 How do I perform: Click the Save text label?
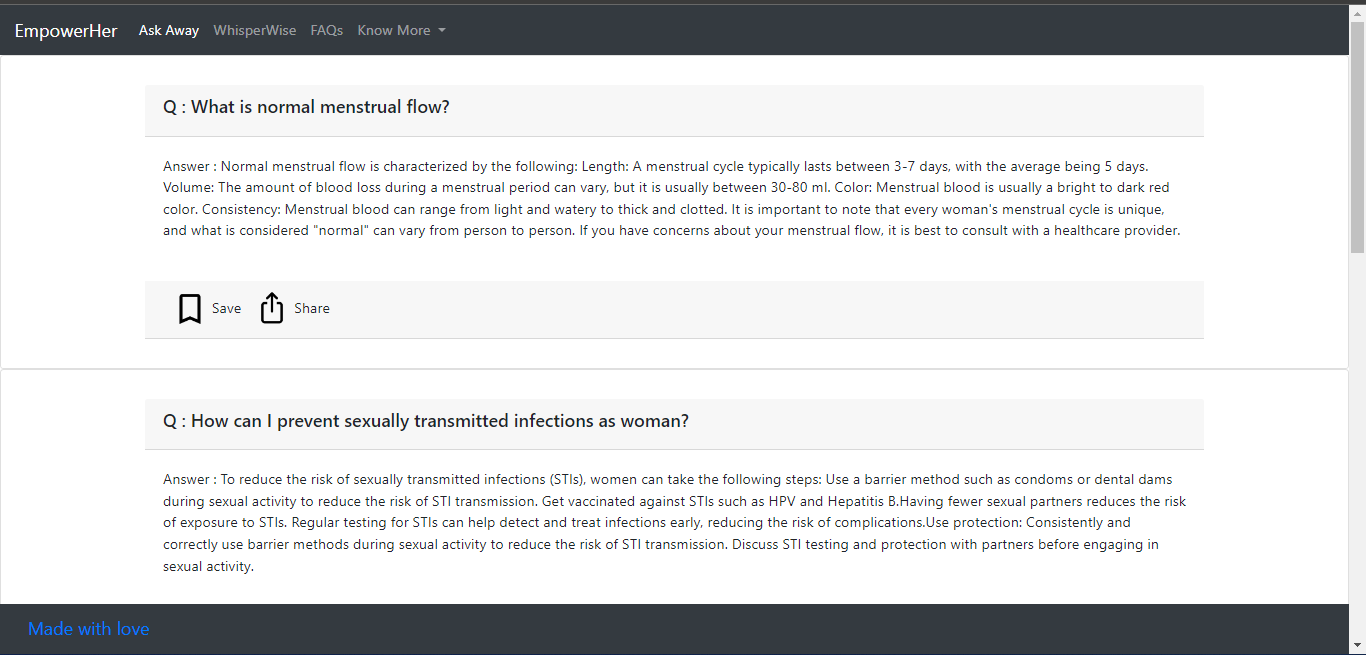226,309
